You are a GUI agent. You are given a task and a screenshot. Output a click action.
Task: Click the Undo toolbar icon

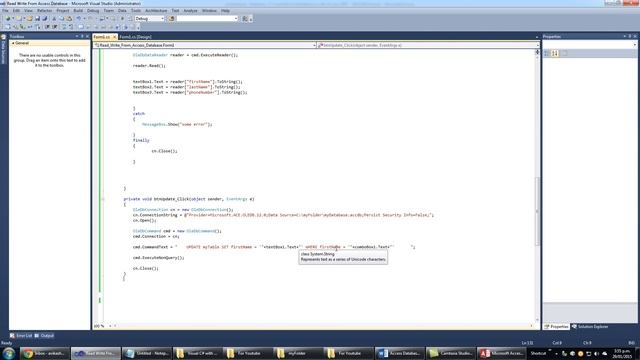pos(79,19)
